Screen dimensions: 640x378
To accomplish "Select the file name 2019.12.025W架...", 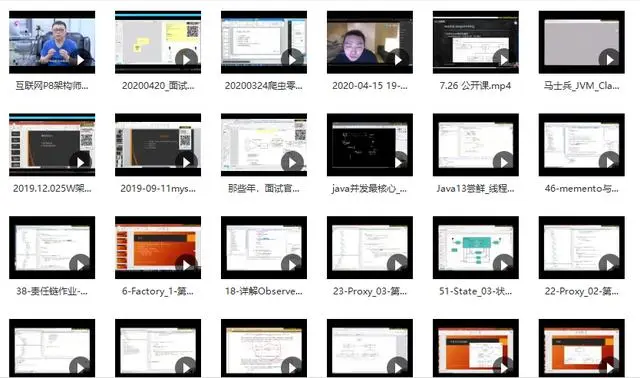I will point(52,189).
